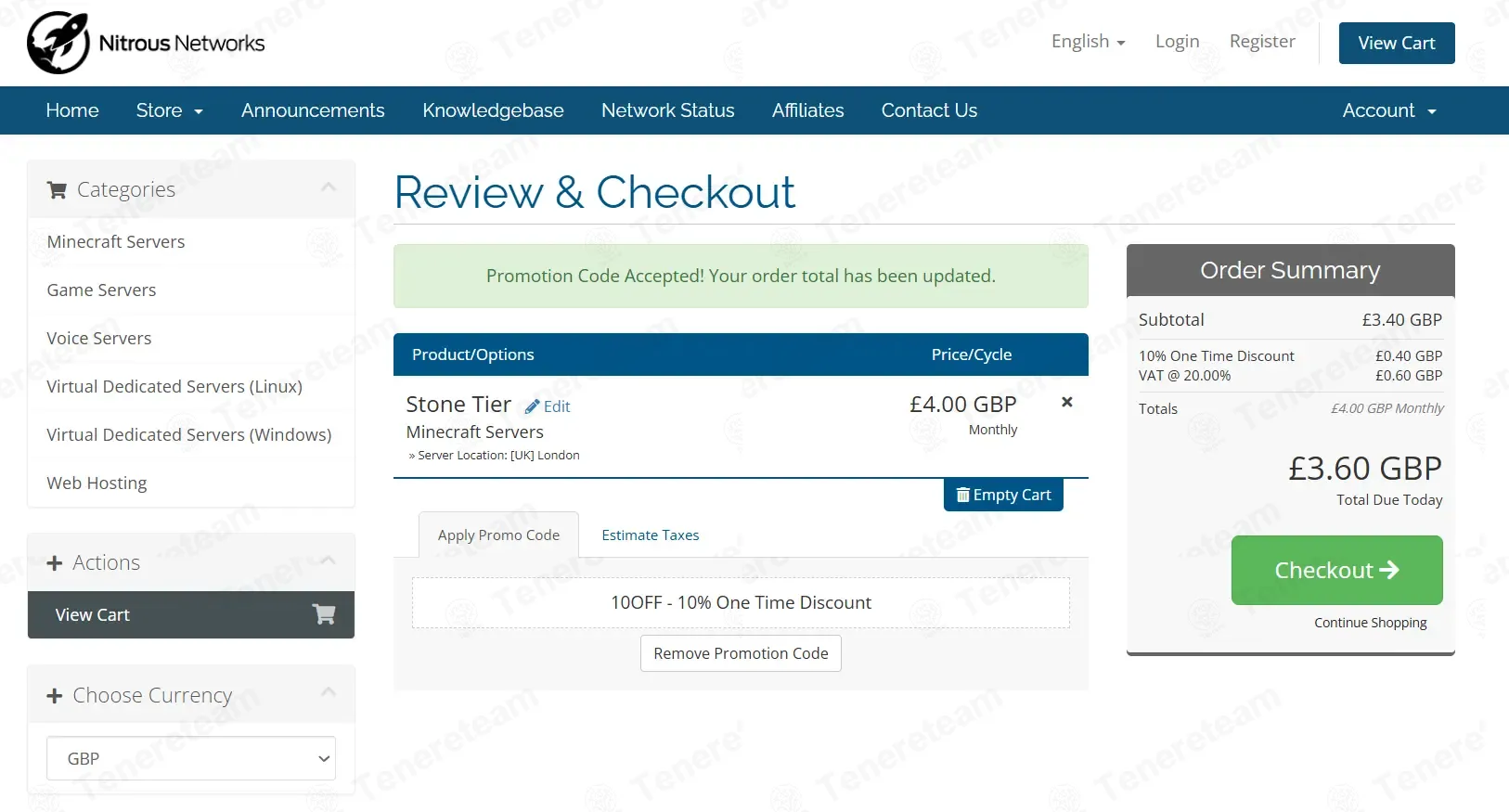Open Virtual Dedicated Servers (Windows) category
The width and height of the screenshot is (1509, 812).
191,434
